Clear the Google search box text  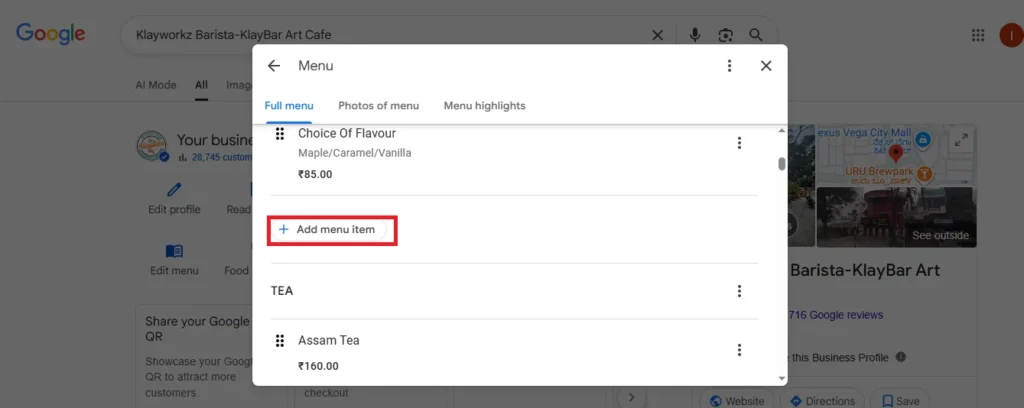658,35
